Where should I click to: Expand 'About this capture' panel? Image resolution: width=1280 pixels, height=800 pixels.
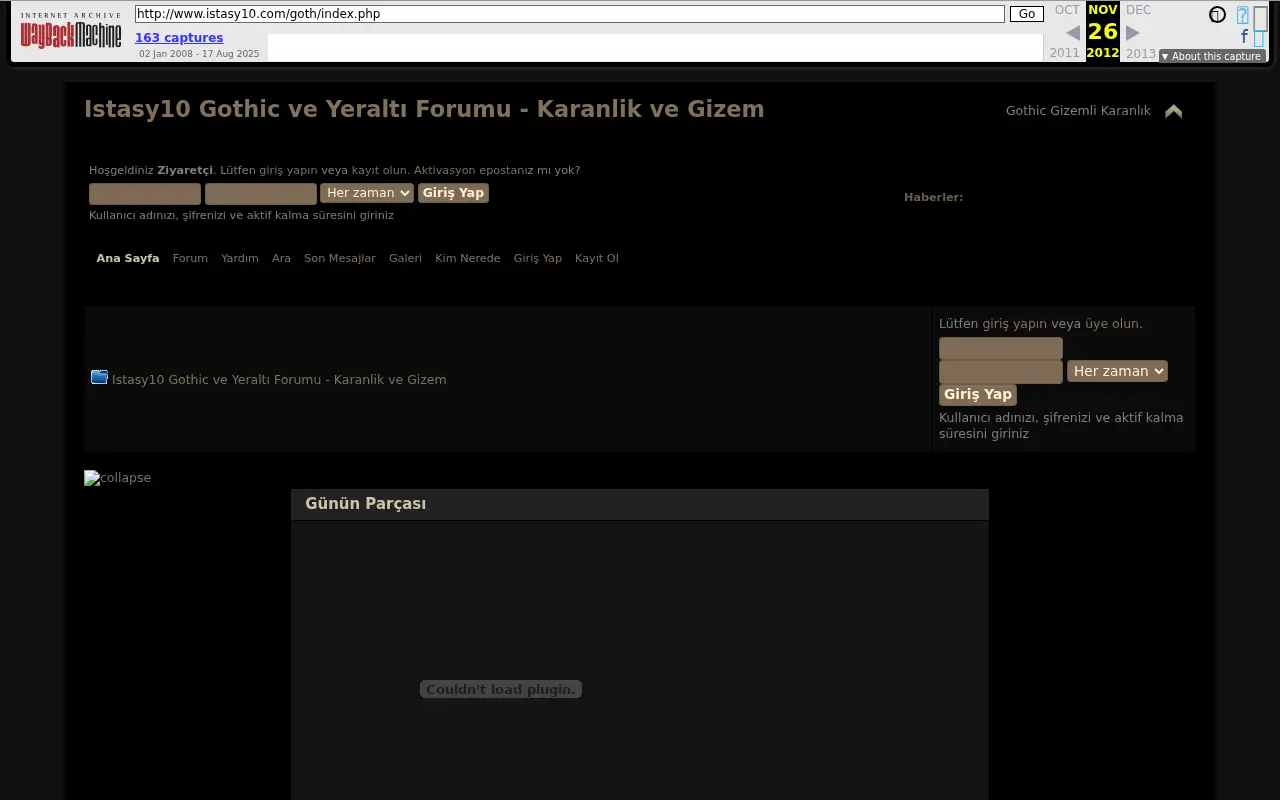point(1212,56)
